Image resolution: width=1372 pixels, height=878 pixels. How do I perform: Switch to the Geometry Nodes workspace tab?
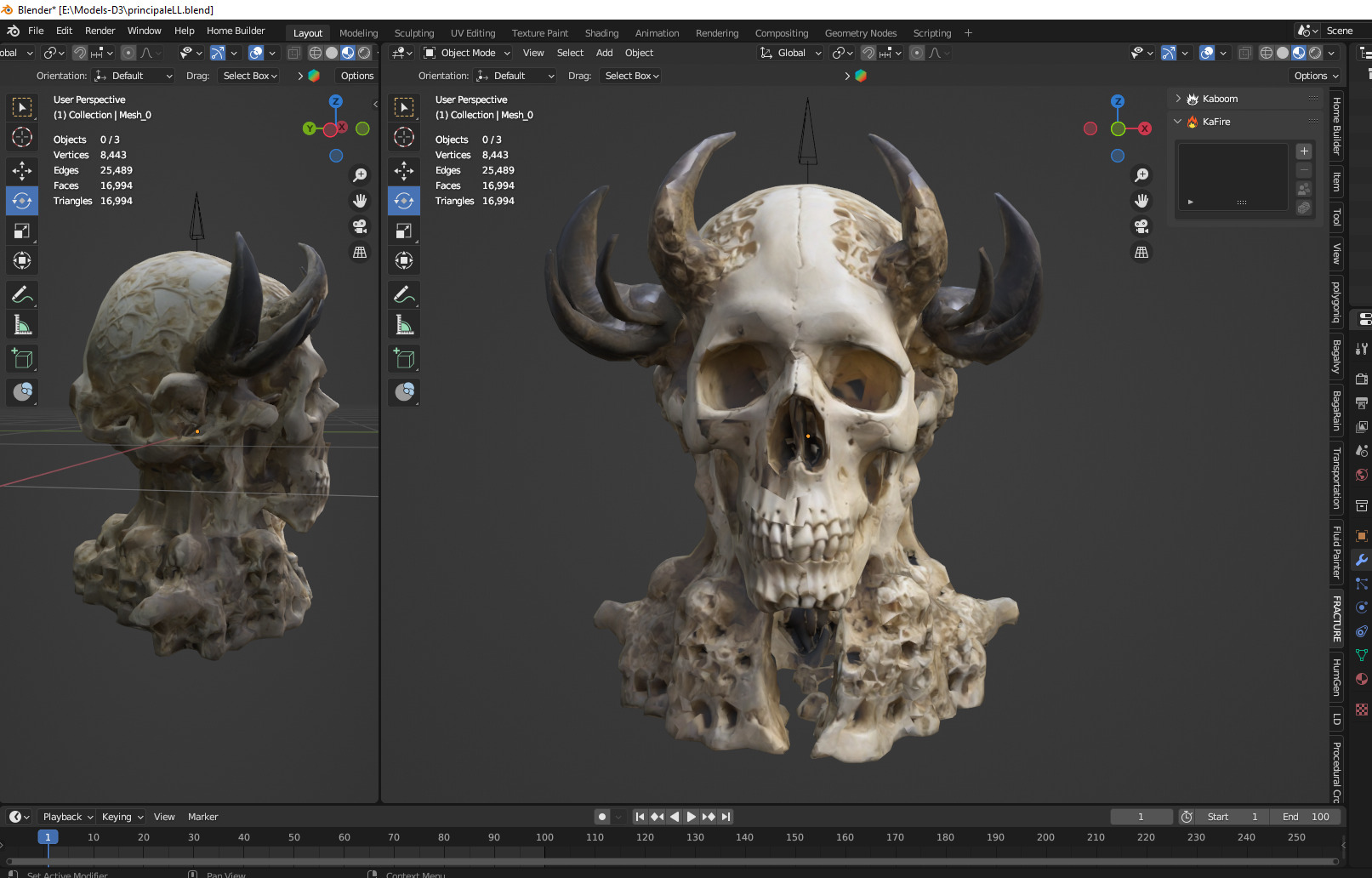(x=861, y=33)
